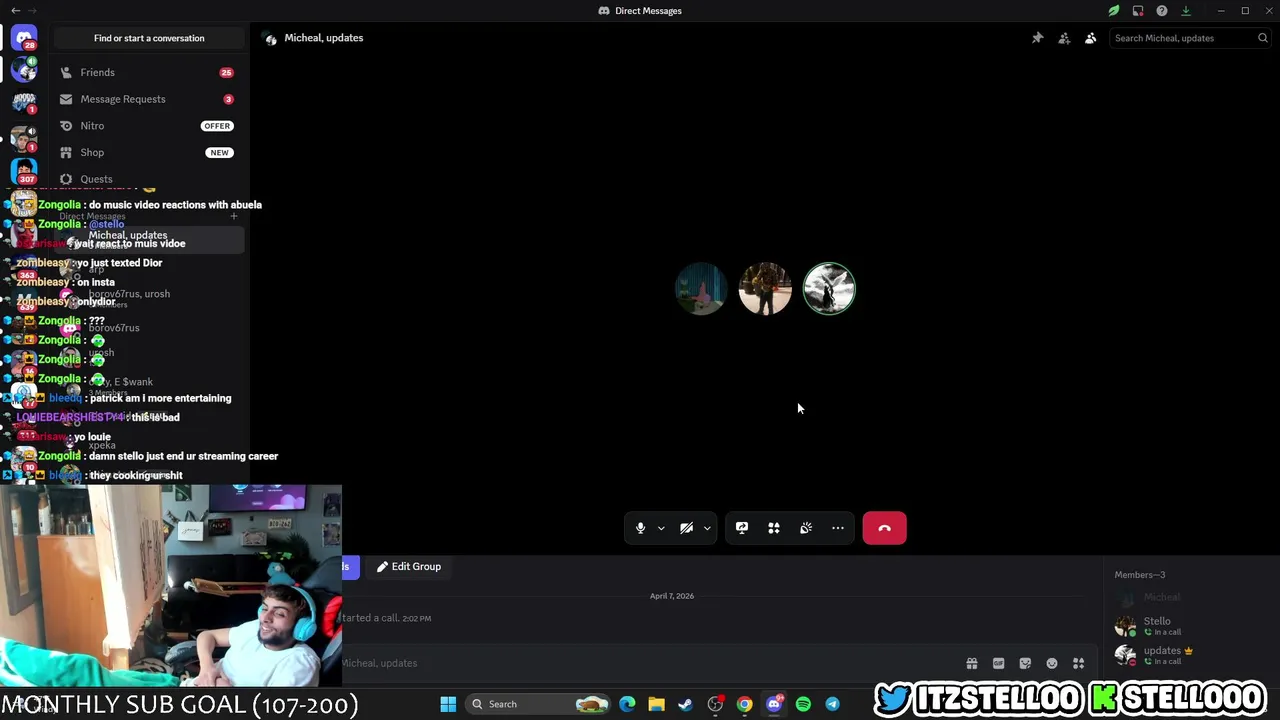
Task: Click the Discord taskbar icon
Action: pyautogui.click(x=774, y=704)
